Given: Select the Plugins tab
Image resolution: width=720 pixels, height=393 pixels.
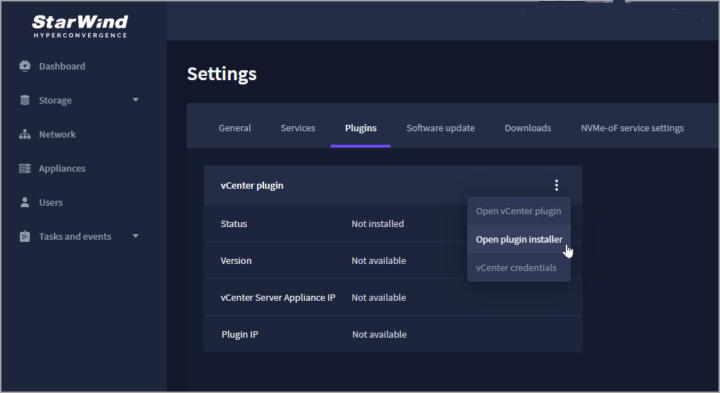Looking at the screenshot, I should click(361, 128).
